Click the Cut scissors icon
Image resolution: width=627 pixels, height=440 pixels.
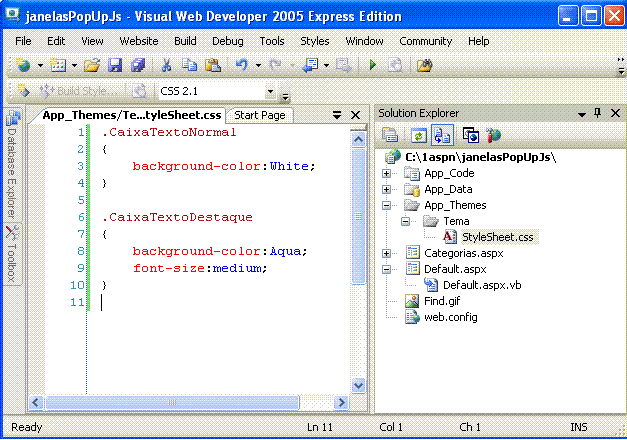point(166,65)
